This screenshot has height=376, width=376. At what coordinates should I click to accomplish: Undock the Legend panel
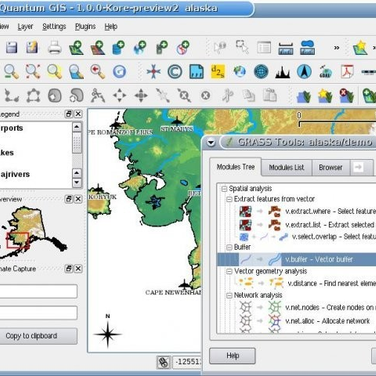coord(69,114)
